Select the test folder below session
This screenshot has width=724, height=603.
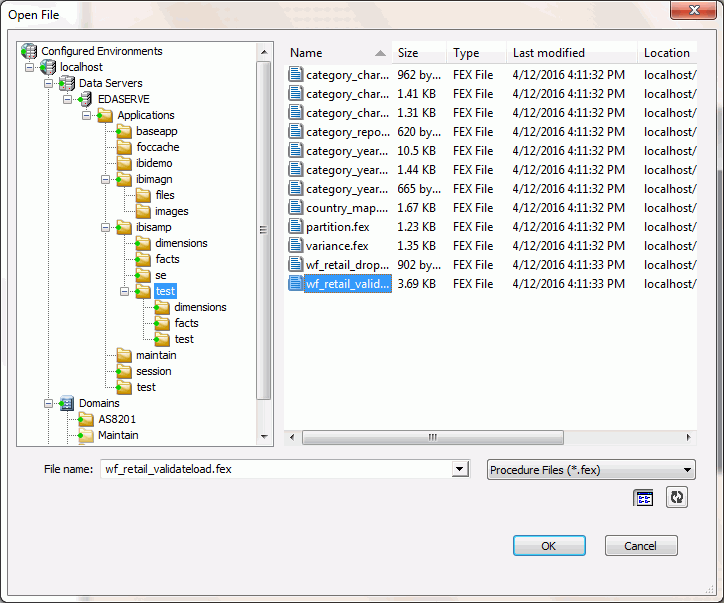146,387
